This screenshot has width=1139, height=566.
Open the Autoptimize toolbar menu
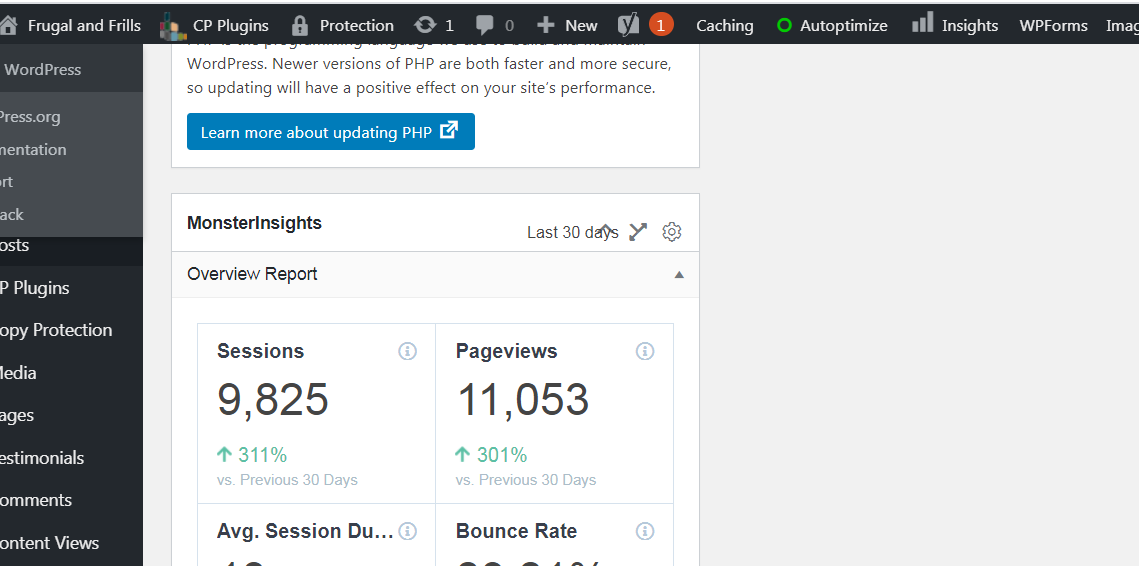click(832, 25)
